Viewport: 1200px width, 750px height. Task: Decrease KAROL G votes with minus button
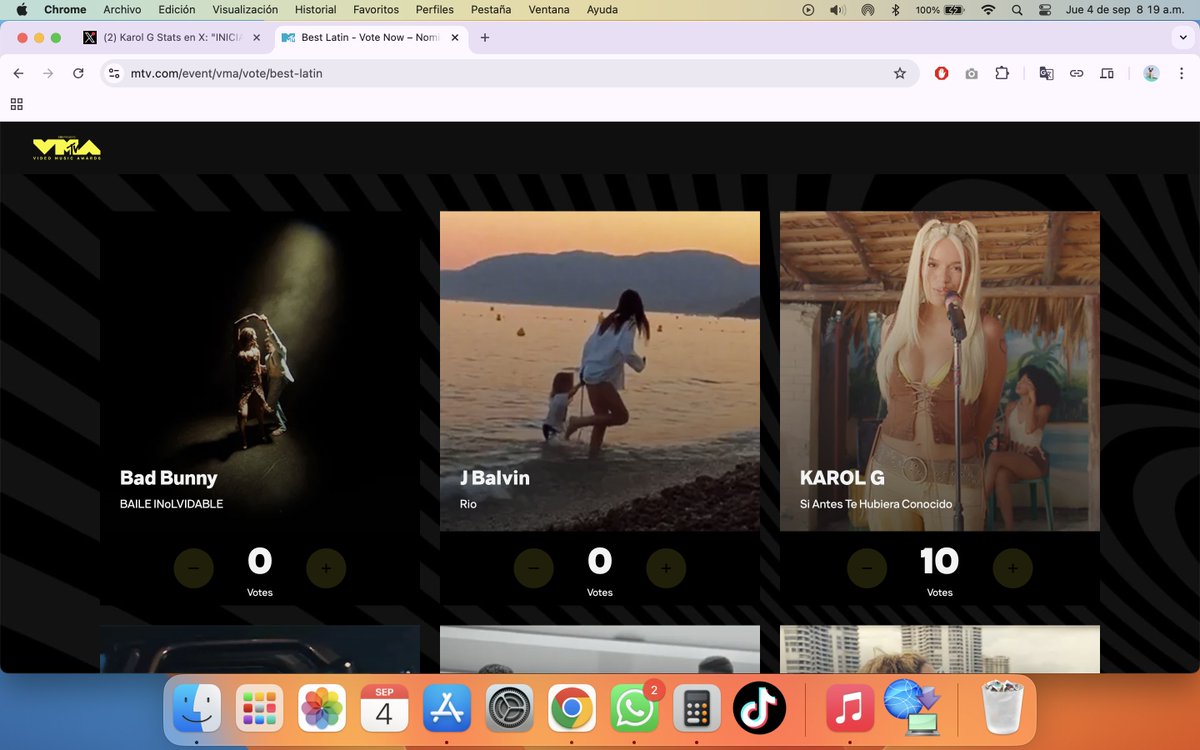(x=867, y=568)
